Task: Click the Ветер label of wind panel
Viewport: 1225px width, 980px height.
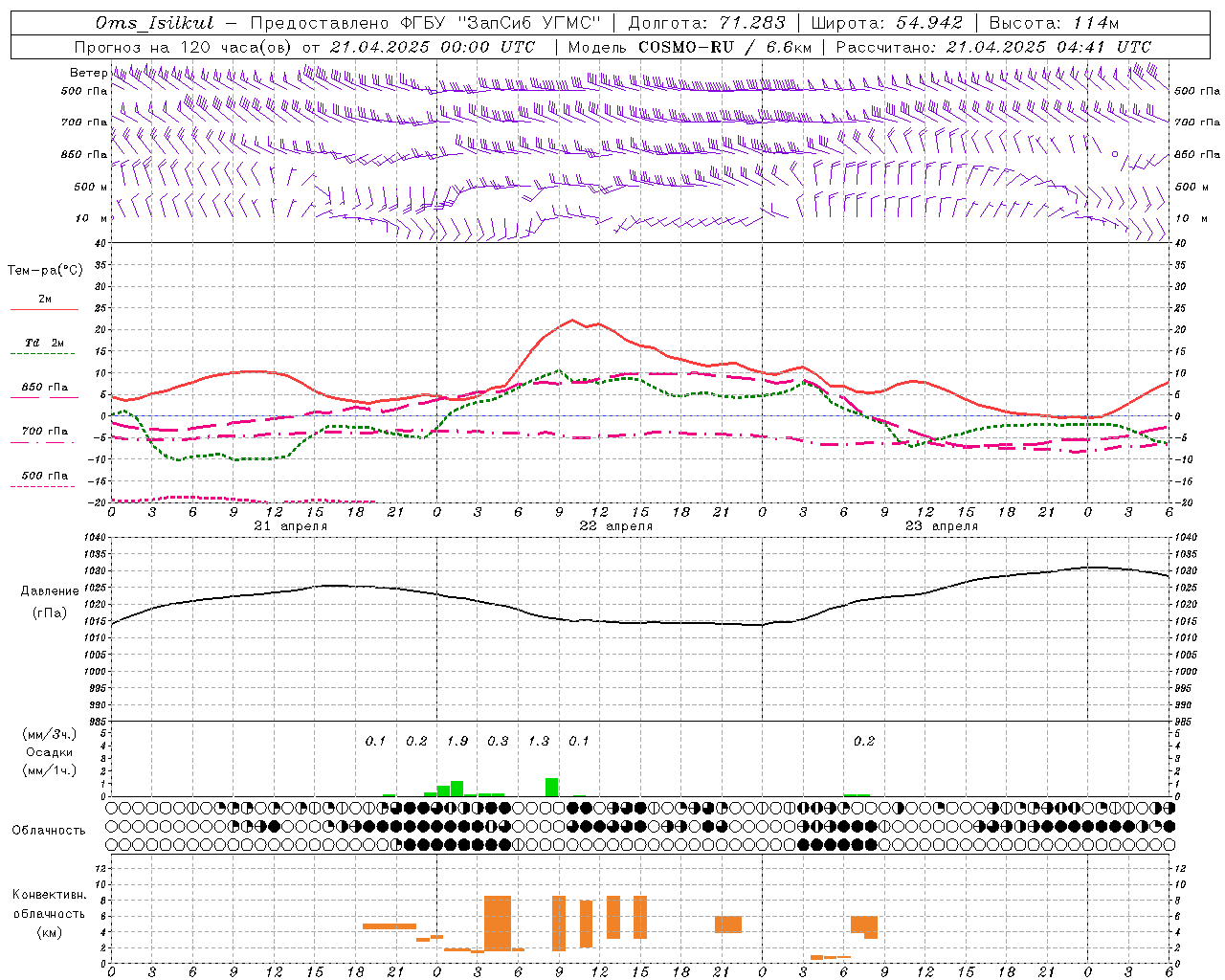Action: click(88, 73)
